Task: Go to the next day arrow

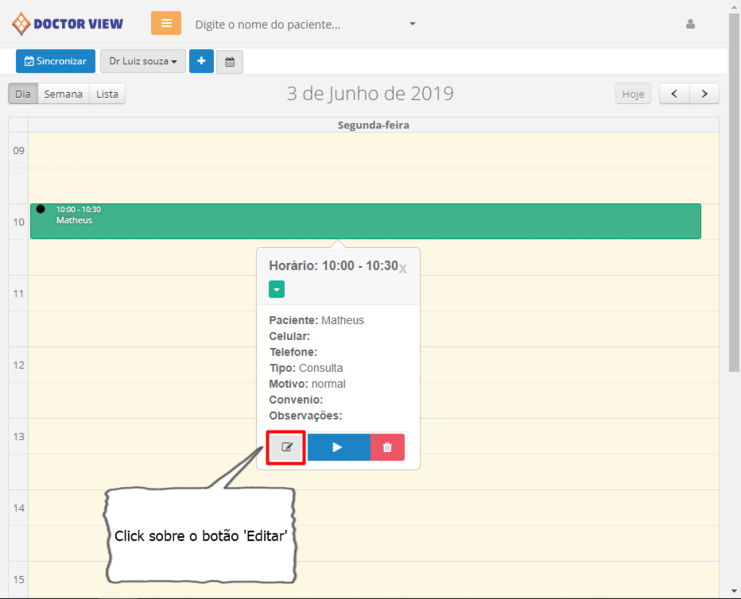Action: [705, 94]
